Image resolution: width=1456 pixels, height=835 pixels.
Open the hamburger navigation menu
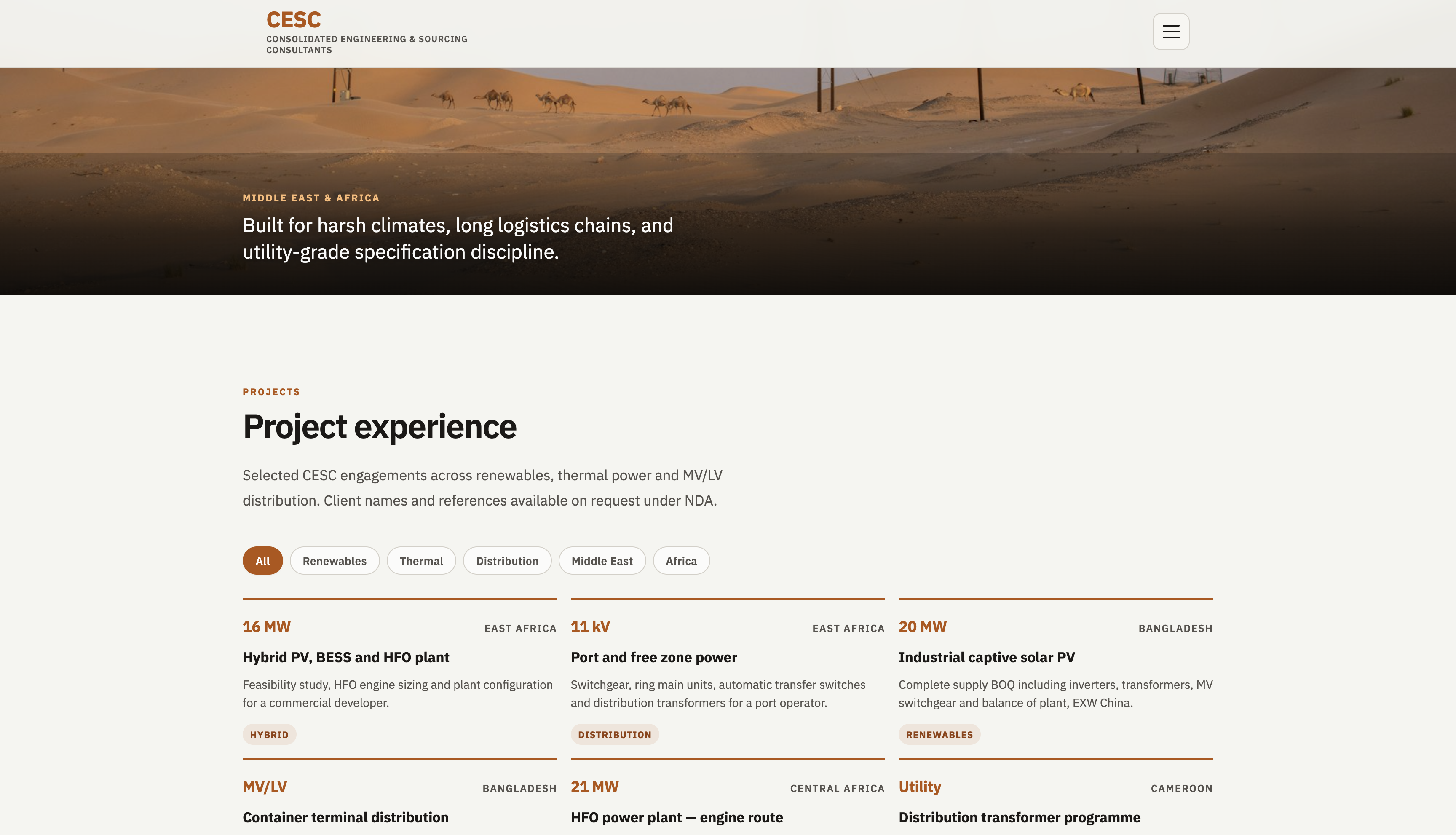(x=1170, y=32)
